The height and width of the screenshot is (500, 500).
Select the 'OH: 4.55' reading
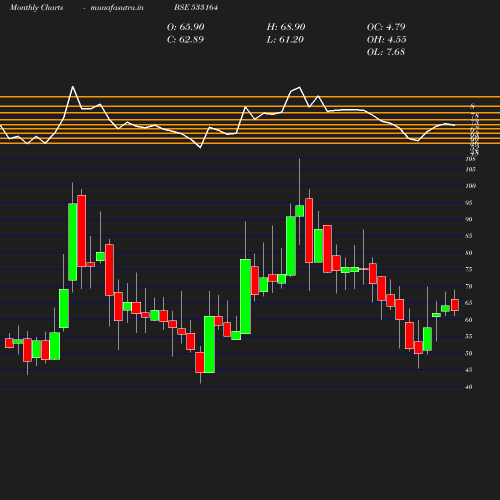pyautogui.click(x=386, y=40)
